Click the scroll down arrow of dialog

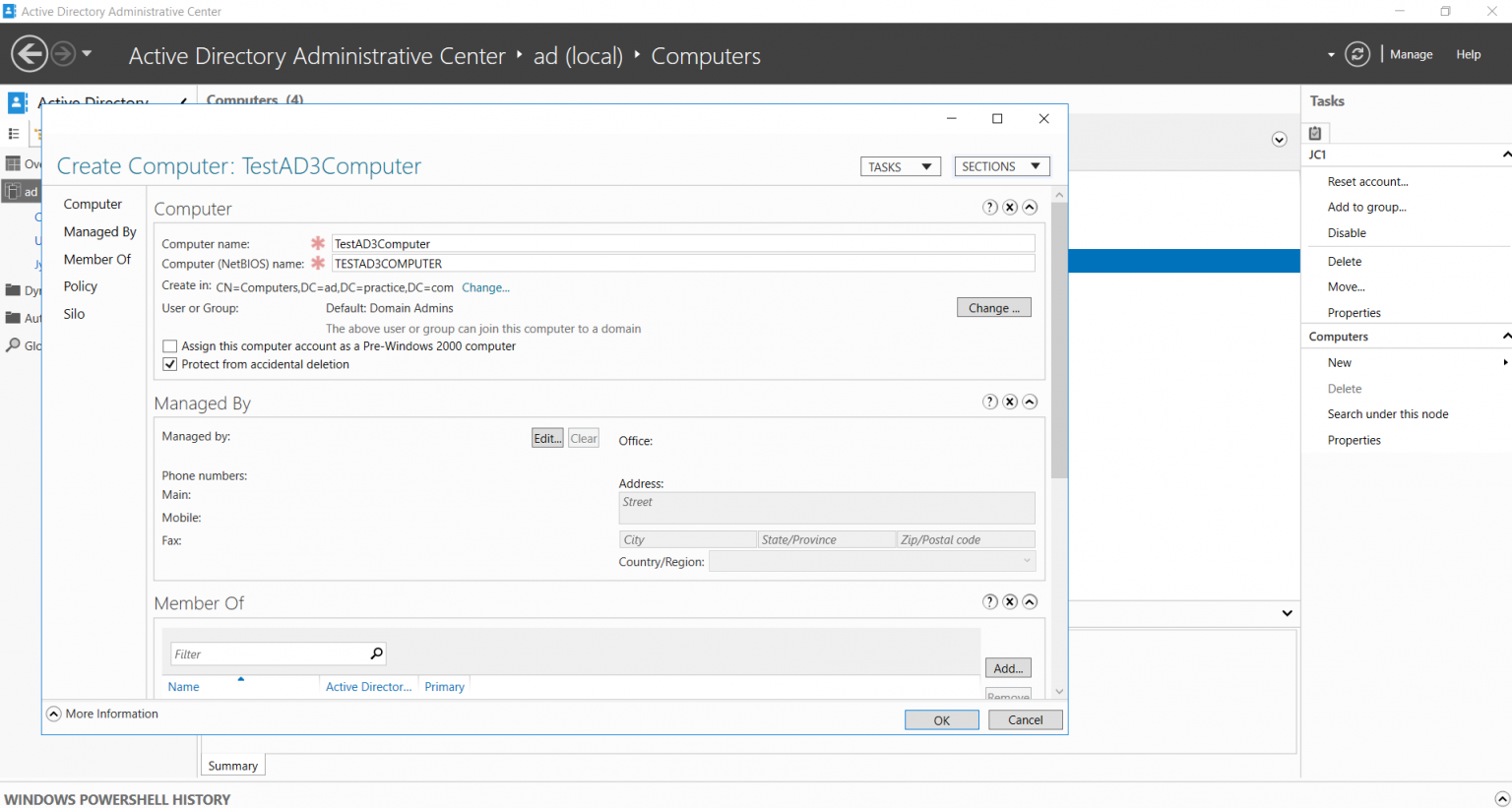(1059, 692)
